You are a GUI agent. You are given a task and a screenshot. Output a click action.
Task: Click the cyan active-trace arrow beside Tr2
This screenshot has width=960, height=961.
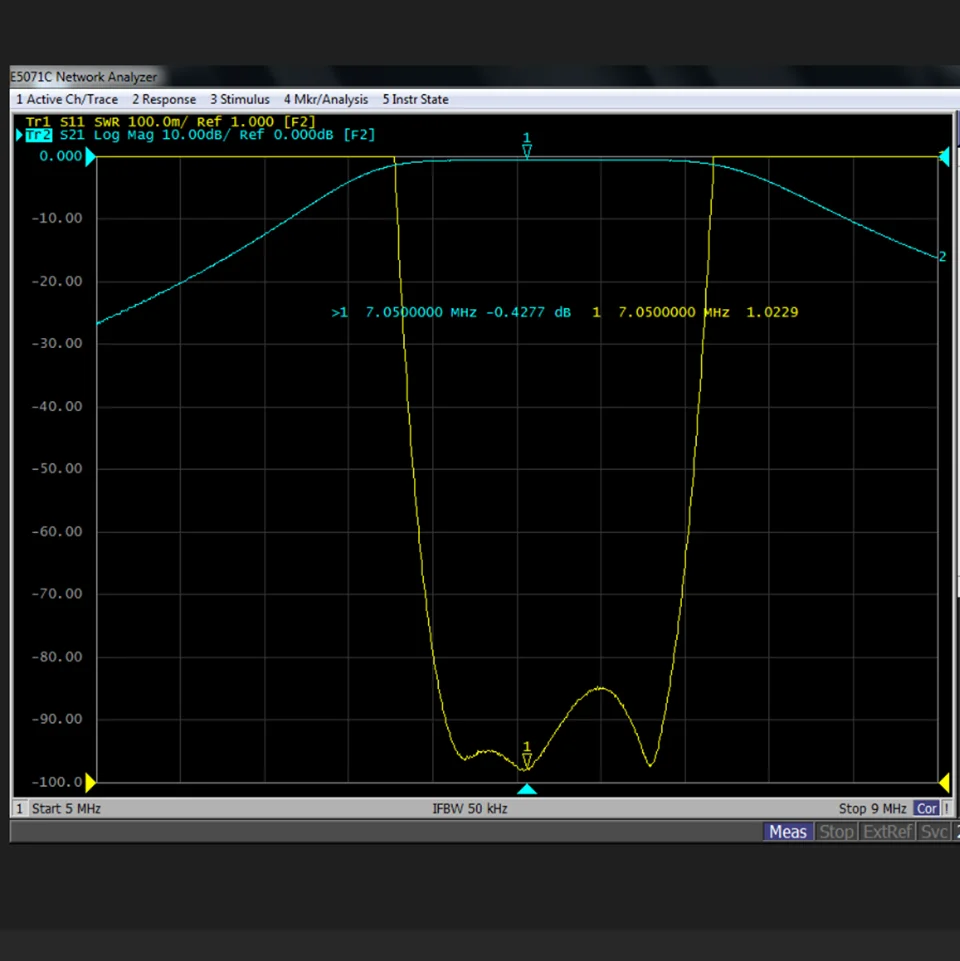tap(20, 135)
